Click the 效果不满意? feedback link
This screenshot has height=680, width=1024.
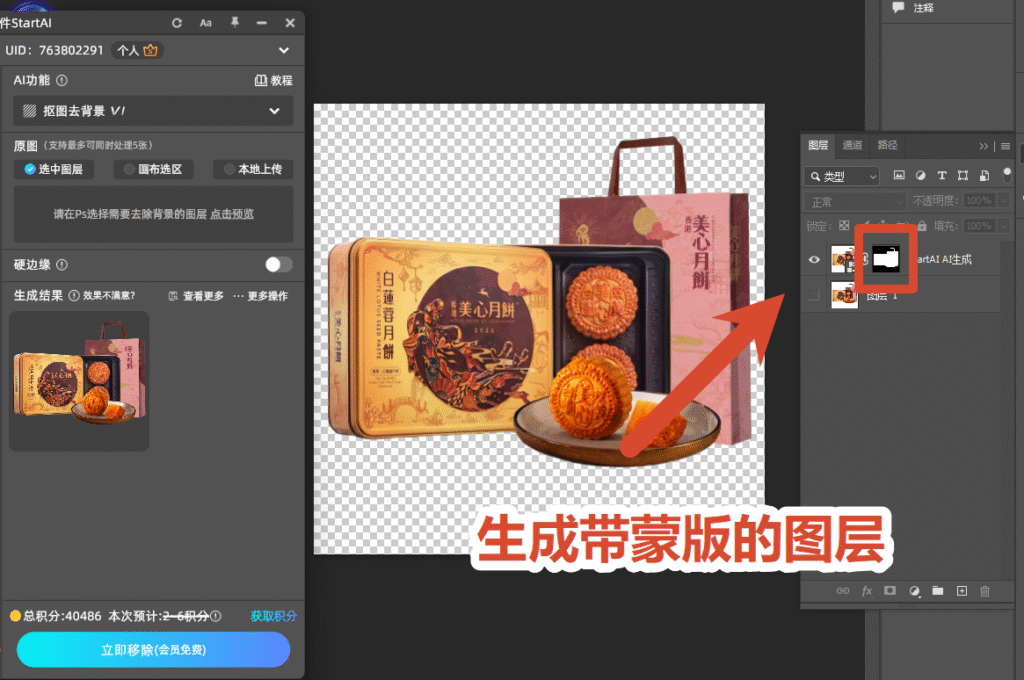(x=109, y=295)
